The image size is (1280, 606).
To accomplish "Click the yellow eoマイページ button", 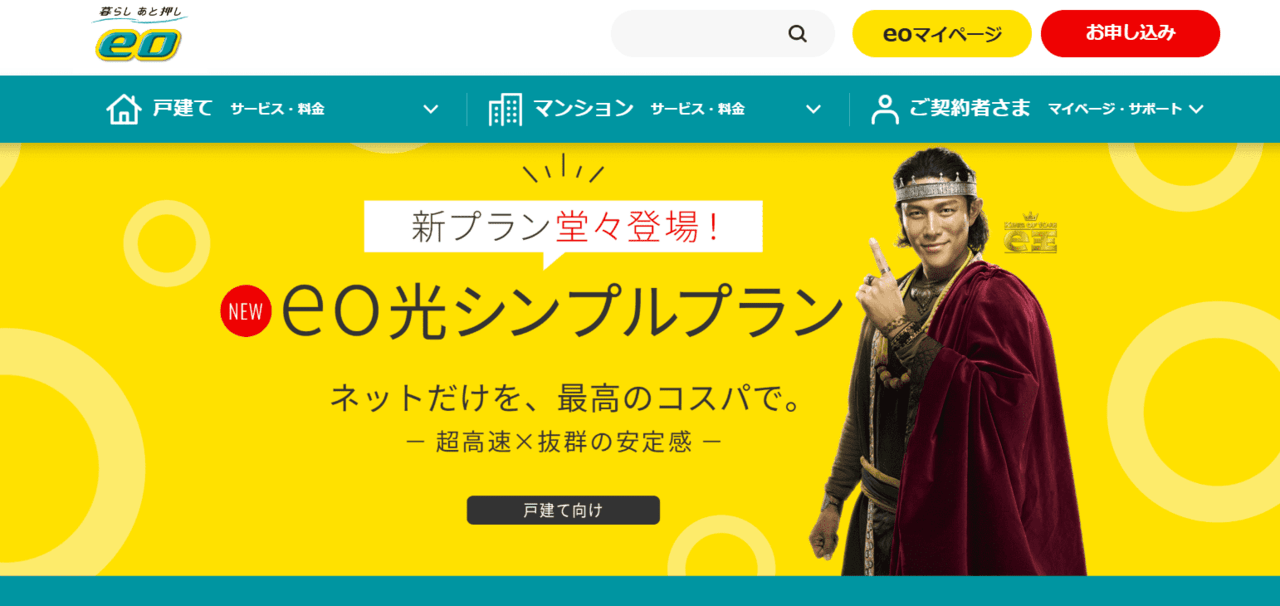I will (942, 34).
